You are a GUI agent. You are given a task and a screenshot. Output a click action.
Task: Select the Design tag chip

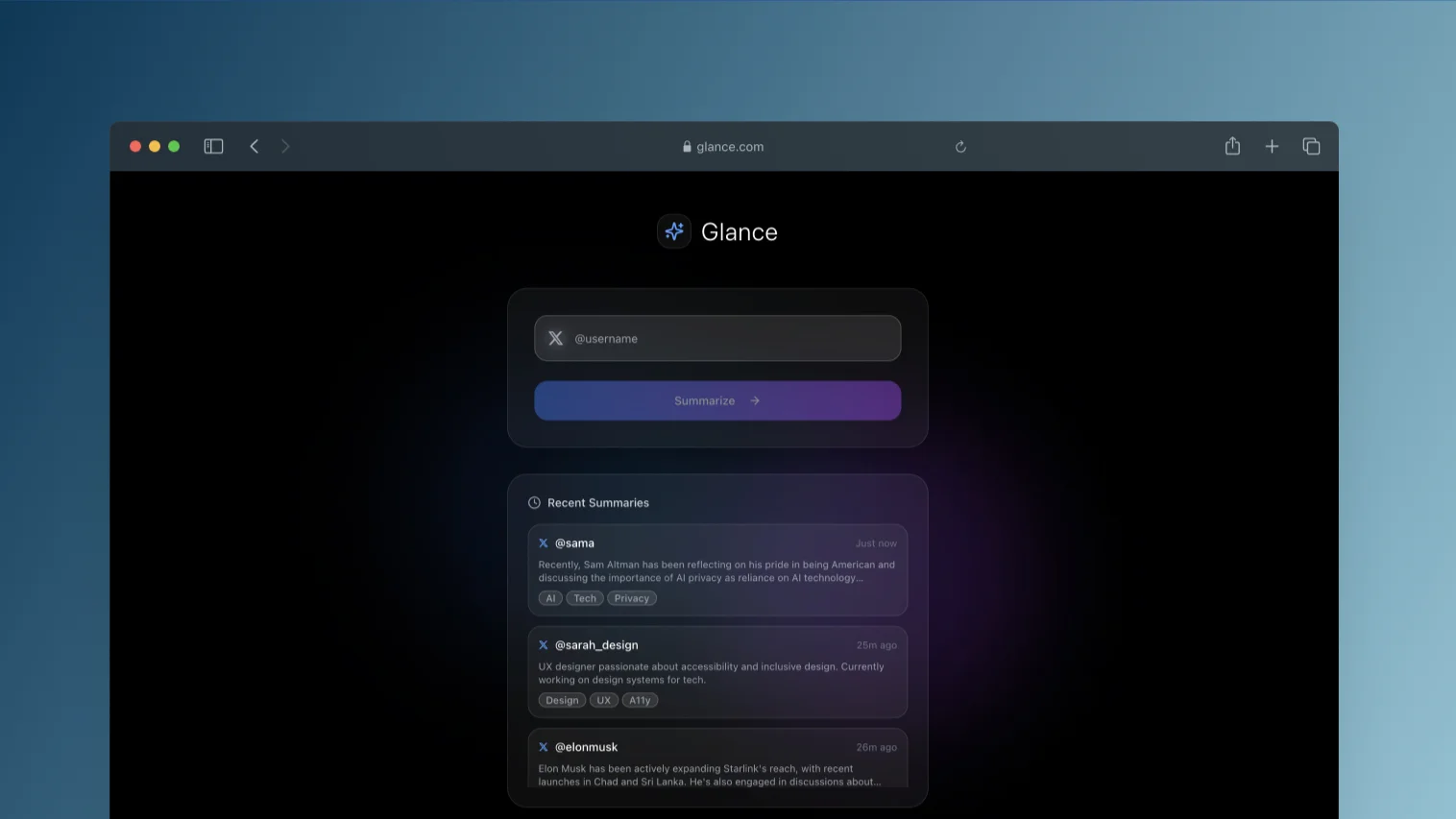[x=562, y=700]
